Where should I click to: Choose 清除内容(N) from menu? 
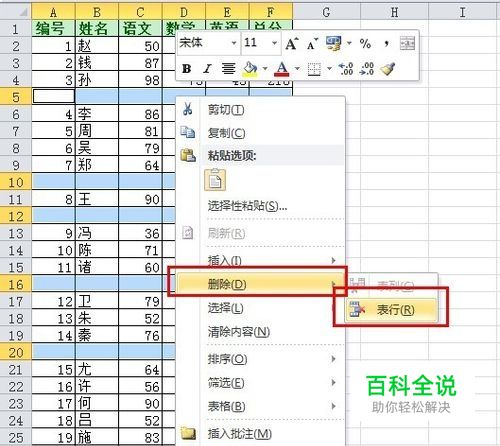pos(261,332)
